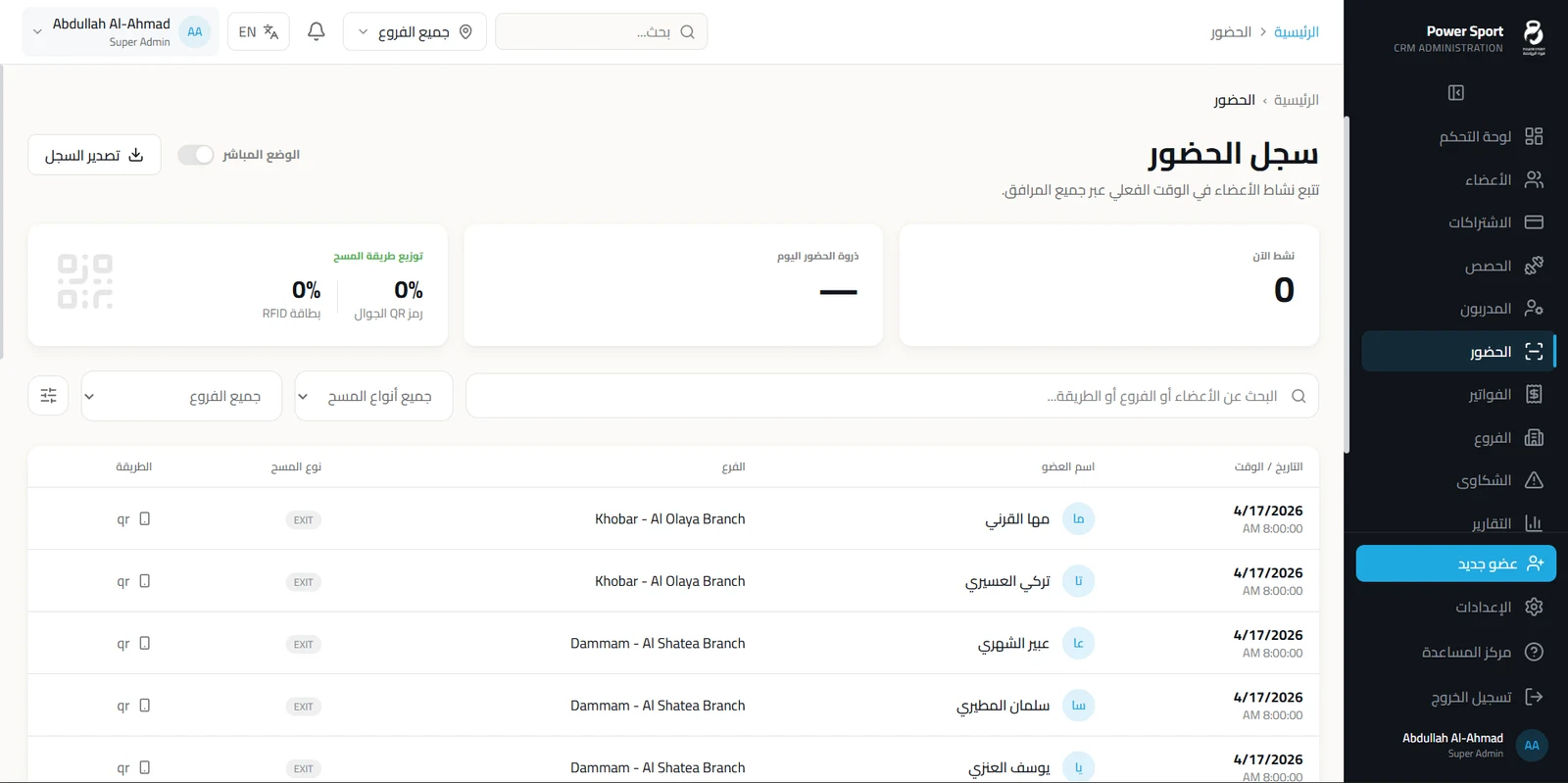Click تسجيل الخروج logout icon
1568x783 pixels.
coord(1534,697)
